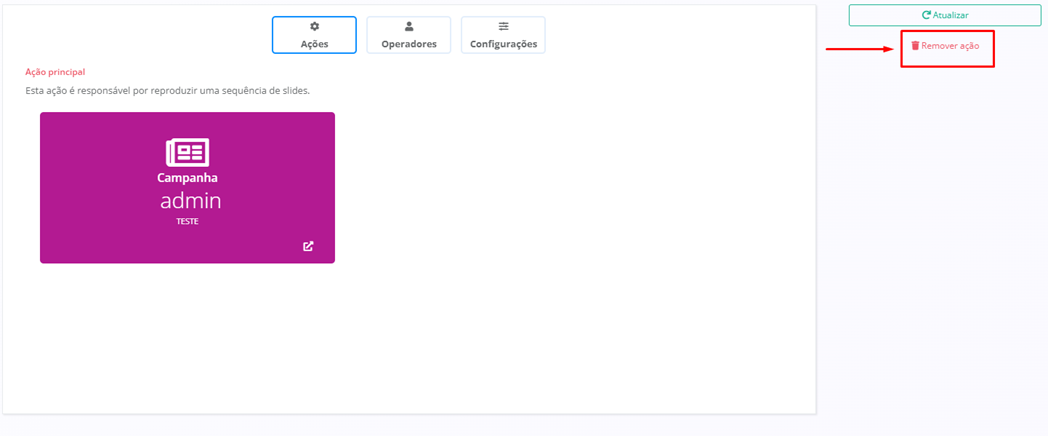
Task: Click the newspaper icon on Campanha card
Action: (187, 152)
